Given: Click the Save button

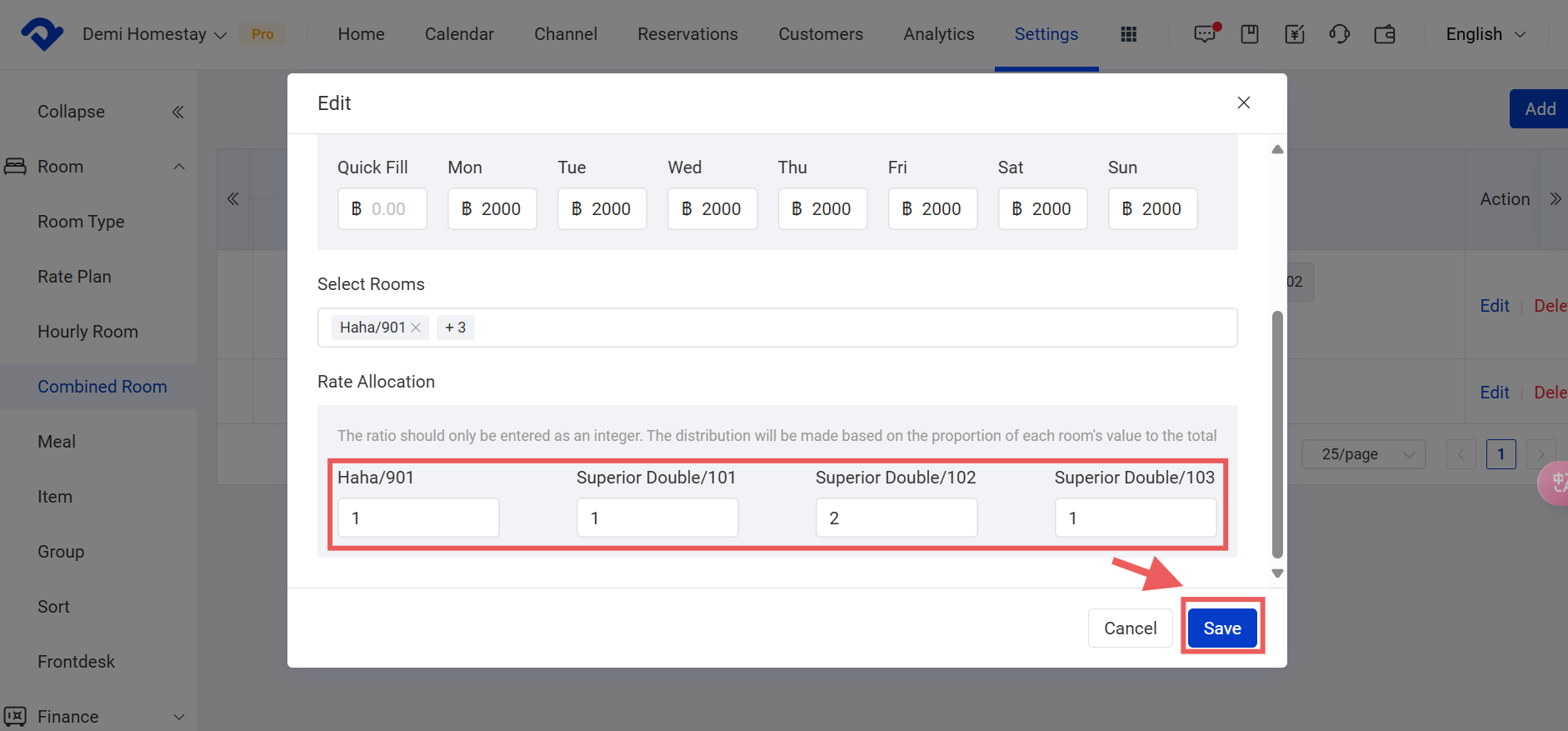Looking at the screenshot, I should tap(1221, 628).
